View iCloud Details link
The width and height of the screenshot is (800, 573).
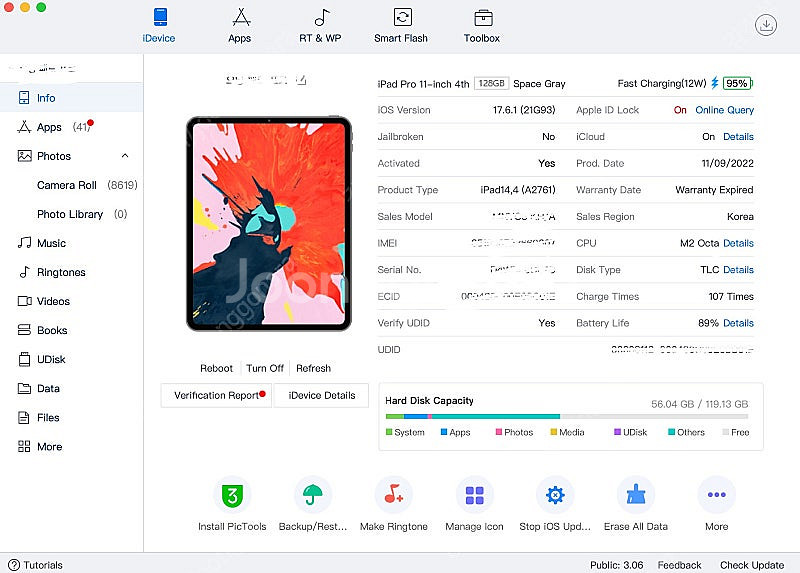pyautogui.click(x=738, y=136)
